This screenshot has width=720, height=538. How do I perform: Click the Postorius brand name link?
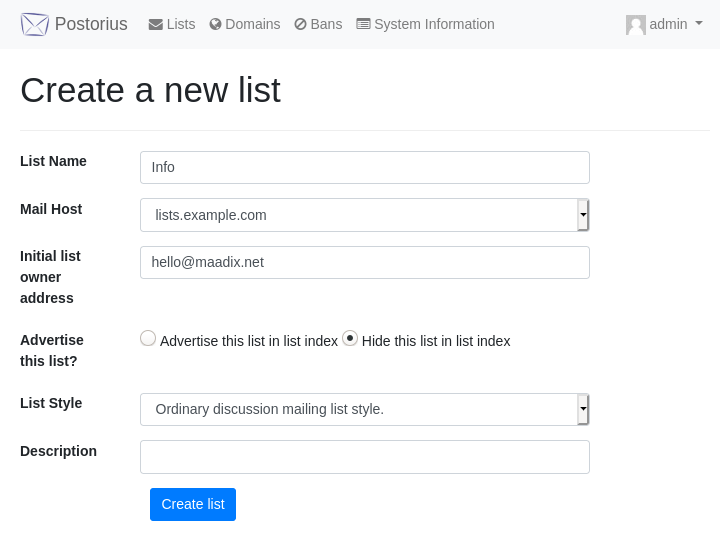pos(91,24)
